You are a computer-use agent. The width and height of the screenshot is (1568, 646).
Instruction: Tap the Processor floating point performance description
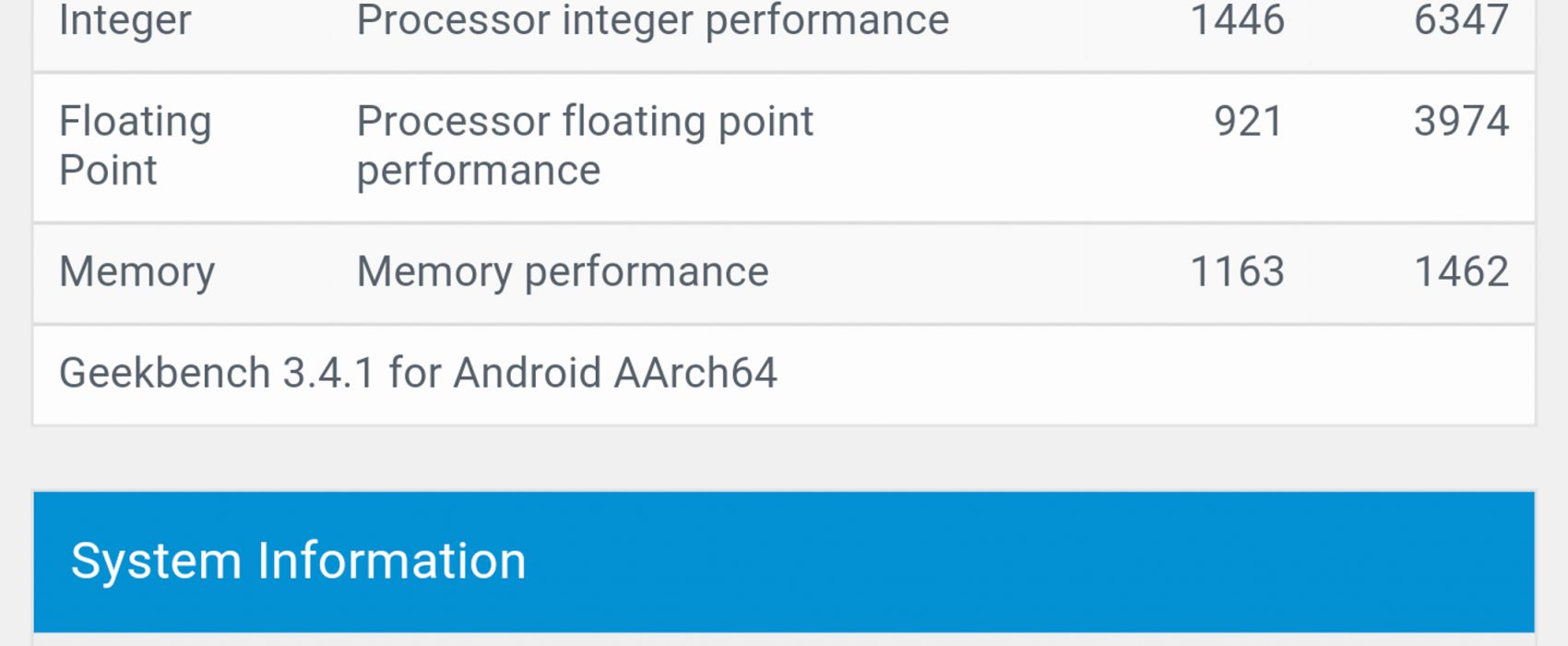[585, 146]
